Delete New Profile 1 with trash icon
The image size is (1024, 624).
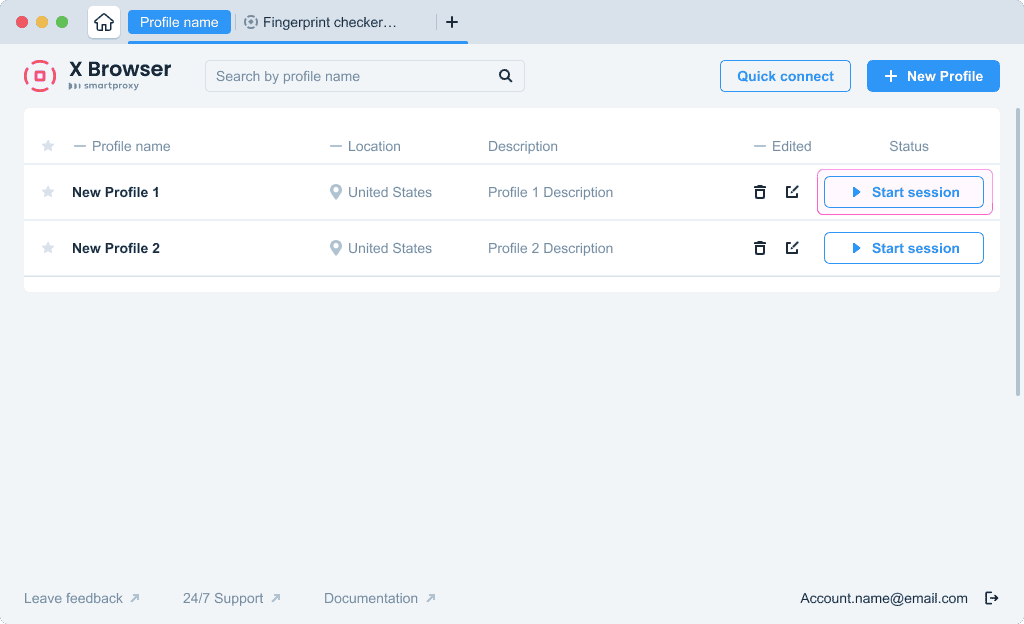pyautogui.click(x=760, y=192)
